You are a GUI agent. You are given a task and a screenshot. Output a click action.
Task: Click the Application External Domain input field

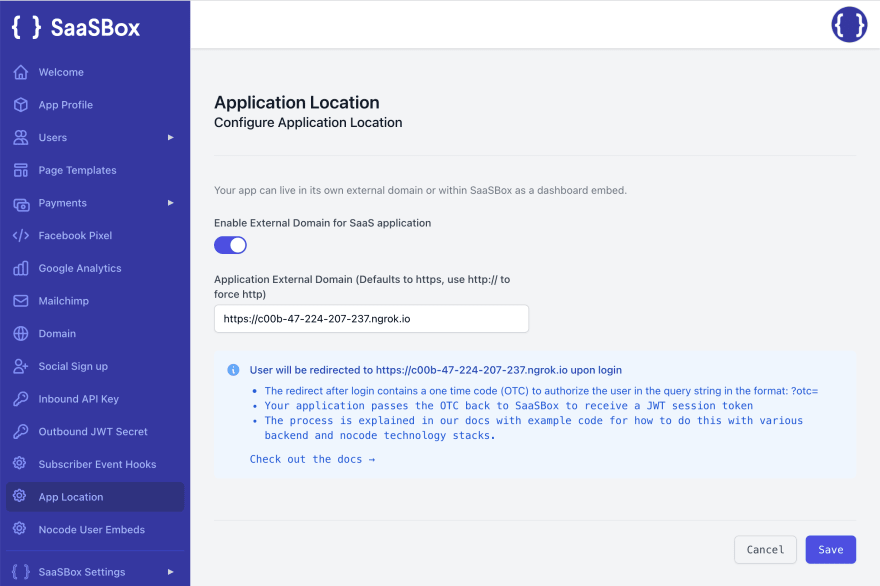tap(371, 319)
